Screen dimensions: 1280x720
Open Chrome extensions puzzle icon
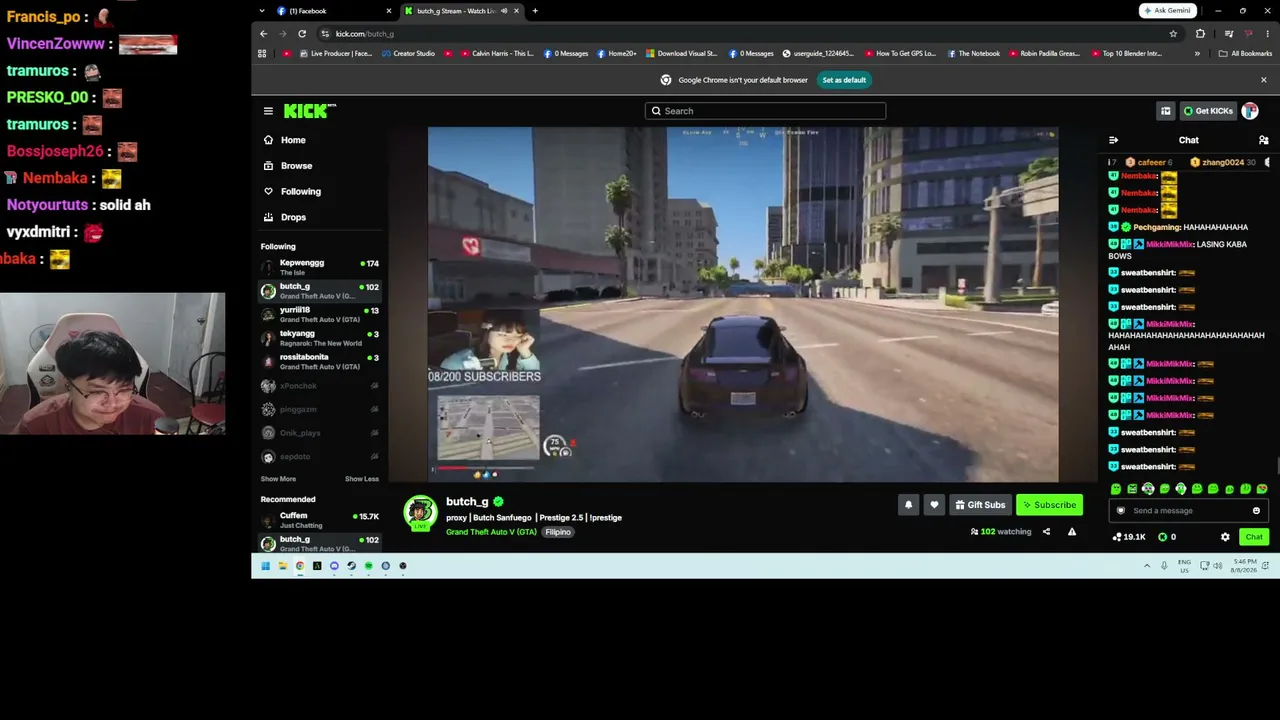click(x=1200, y=34)
